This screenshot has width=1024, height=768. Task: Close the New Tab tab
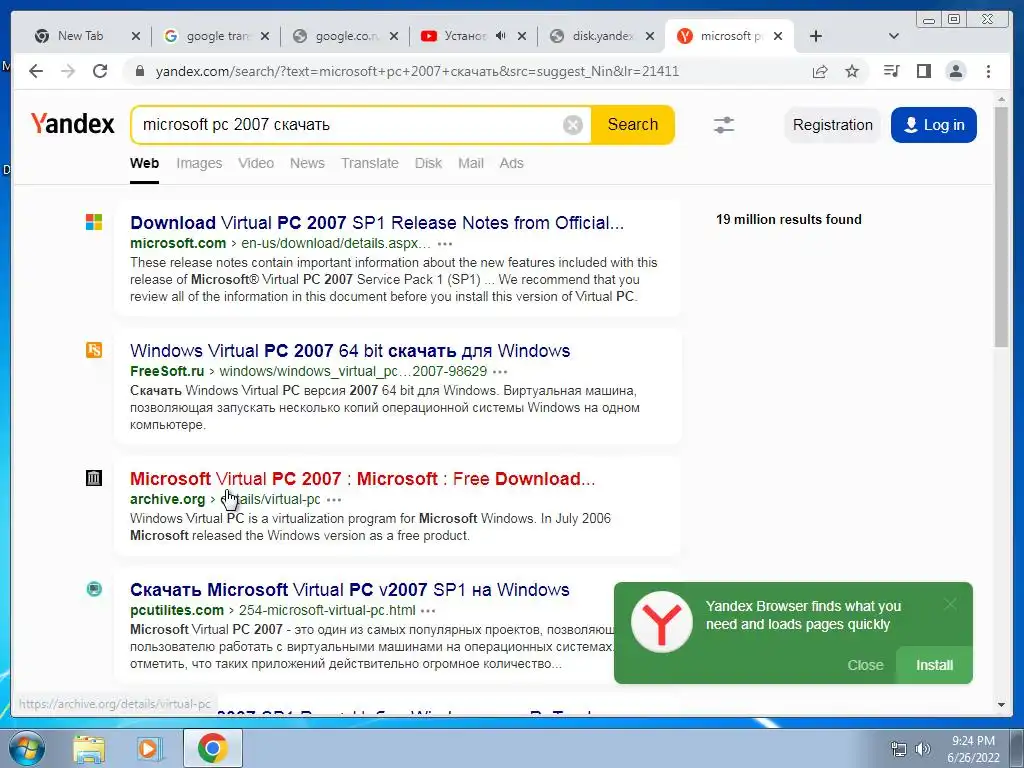[136, 36]
